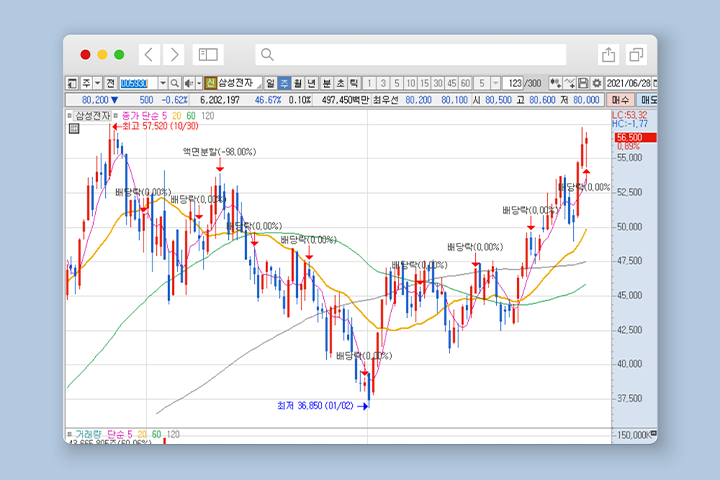Select the 60 interval button
Image resolution: width=720 pixels, height=480 pixels.
466,83
